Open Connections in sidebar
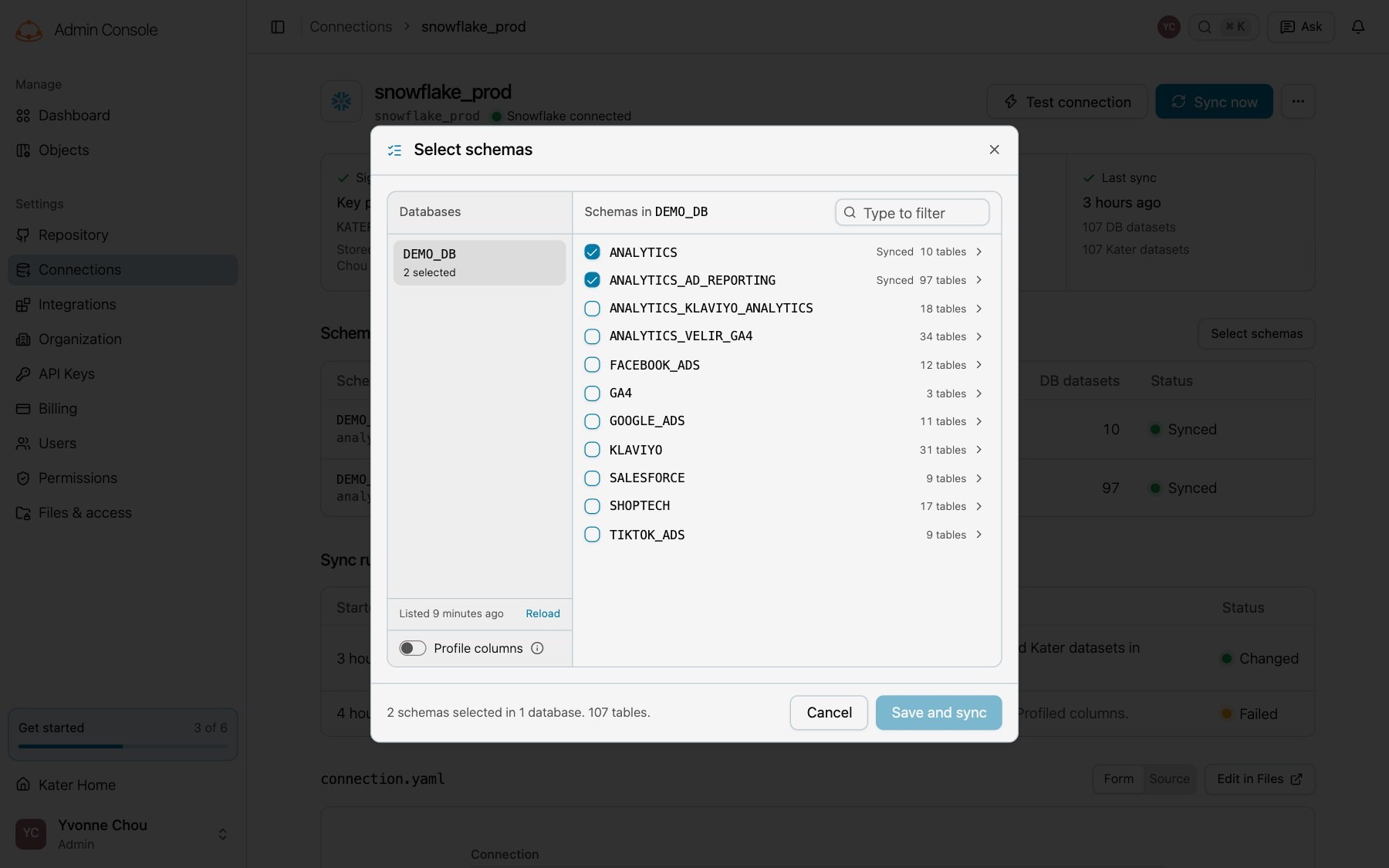The height and width of the screenshot is (868, 1389). 123,270
